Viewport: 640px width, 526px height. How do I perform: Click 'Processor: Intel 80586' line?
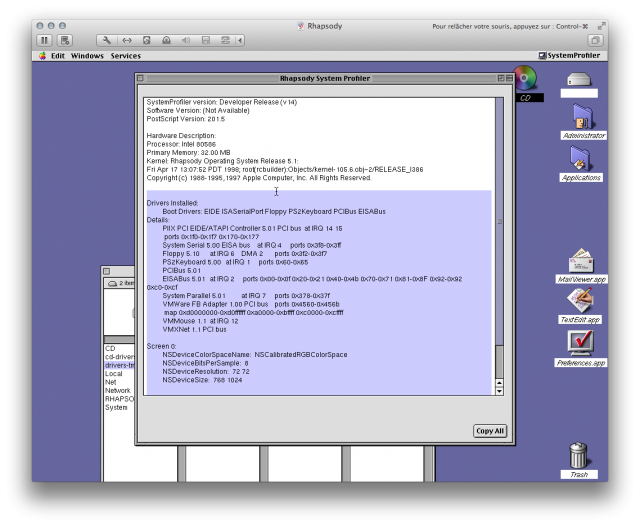pyautogui.click(x=181, y=144)
